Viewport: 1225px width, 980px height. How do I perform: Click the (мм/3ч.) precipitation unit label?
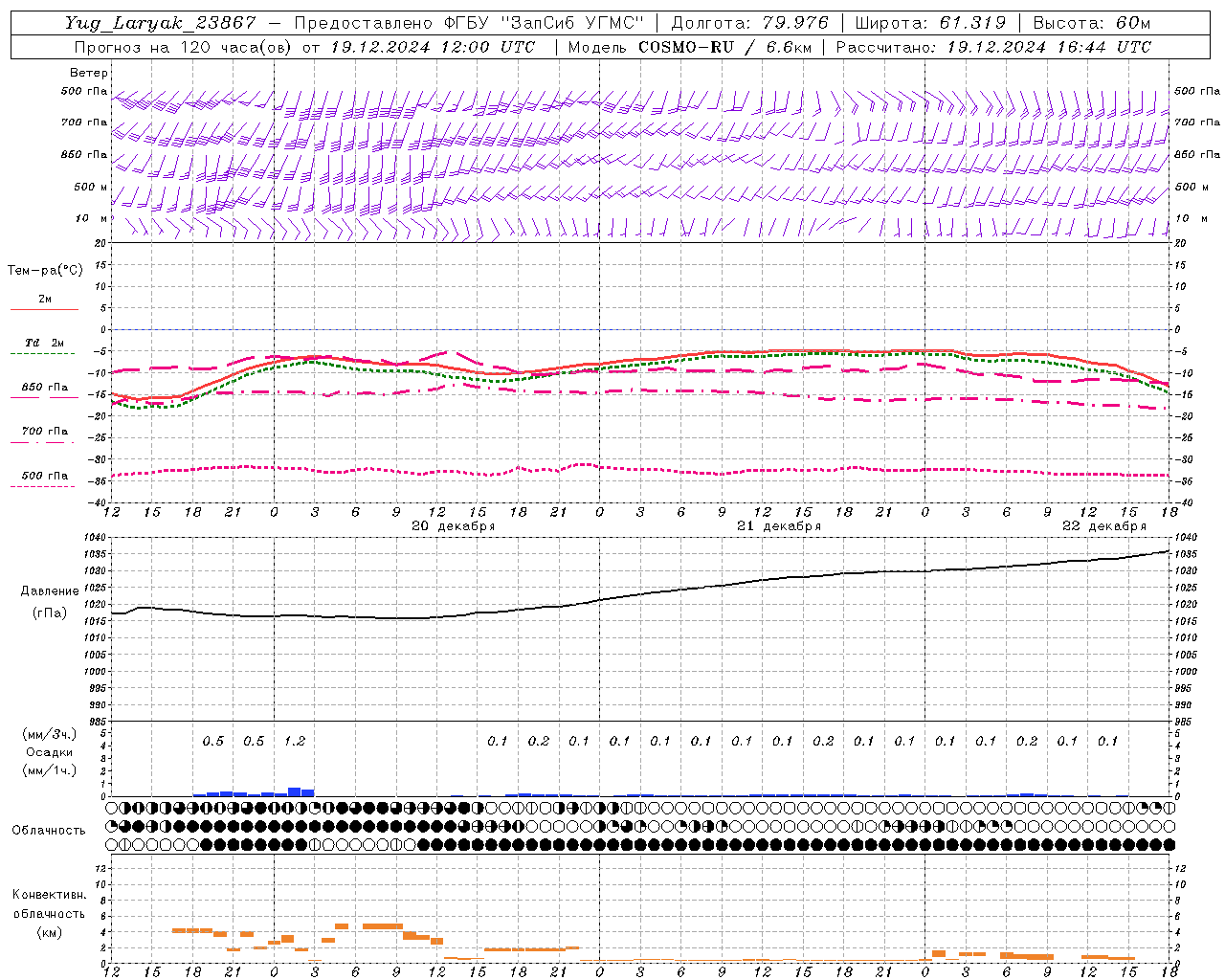click(x=50, y=734)
